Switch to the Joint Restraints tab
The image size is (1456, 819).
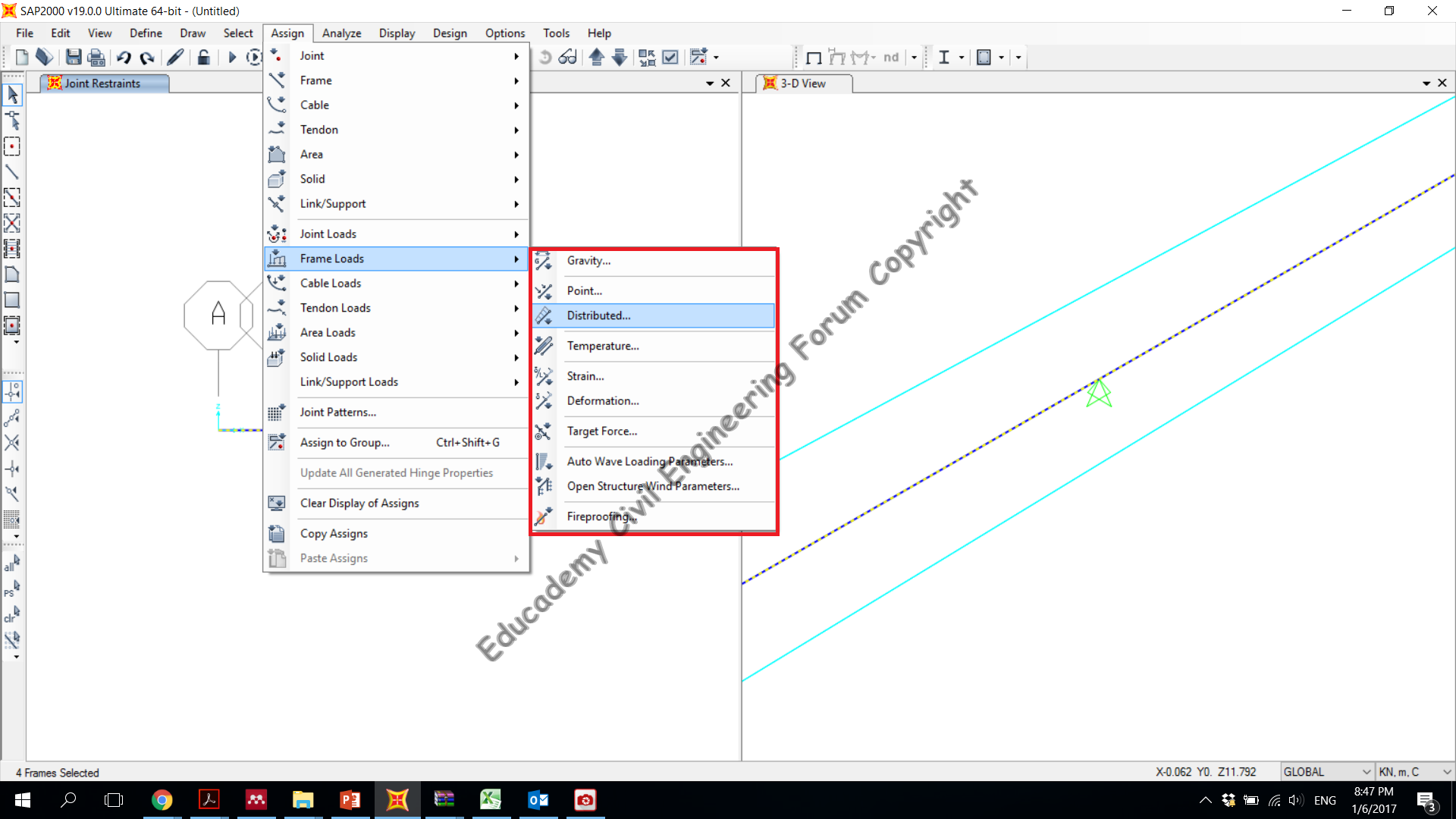(x=104, y=83)
